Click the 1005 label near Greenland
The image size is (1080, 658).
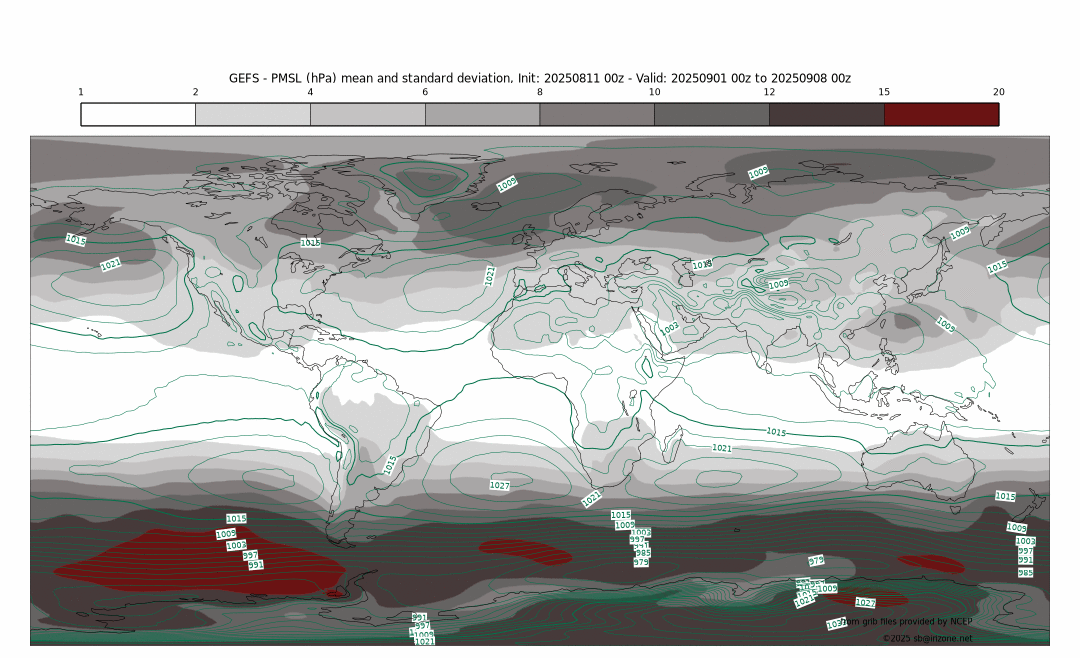(x=507, y=183)
